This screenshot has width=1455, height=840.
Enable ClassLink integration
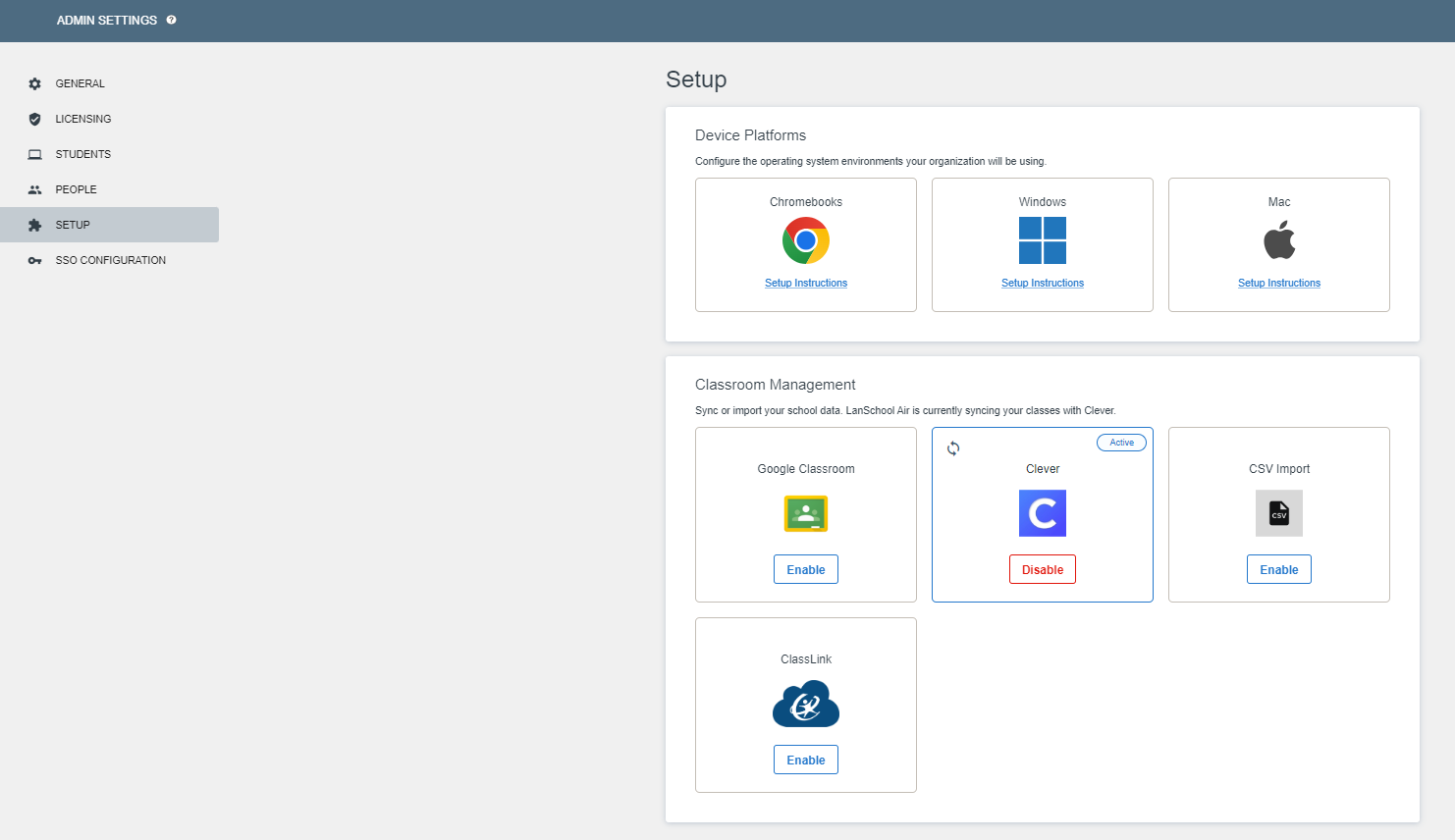806,760
